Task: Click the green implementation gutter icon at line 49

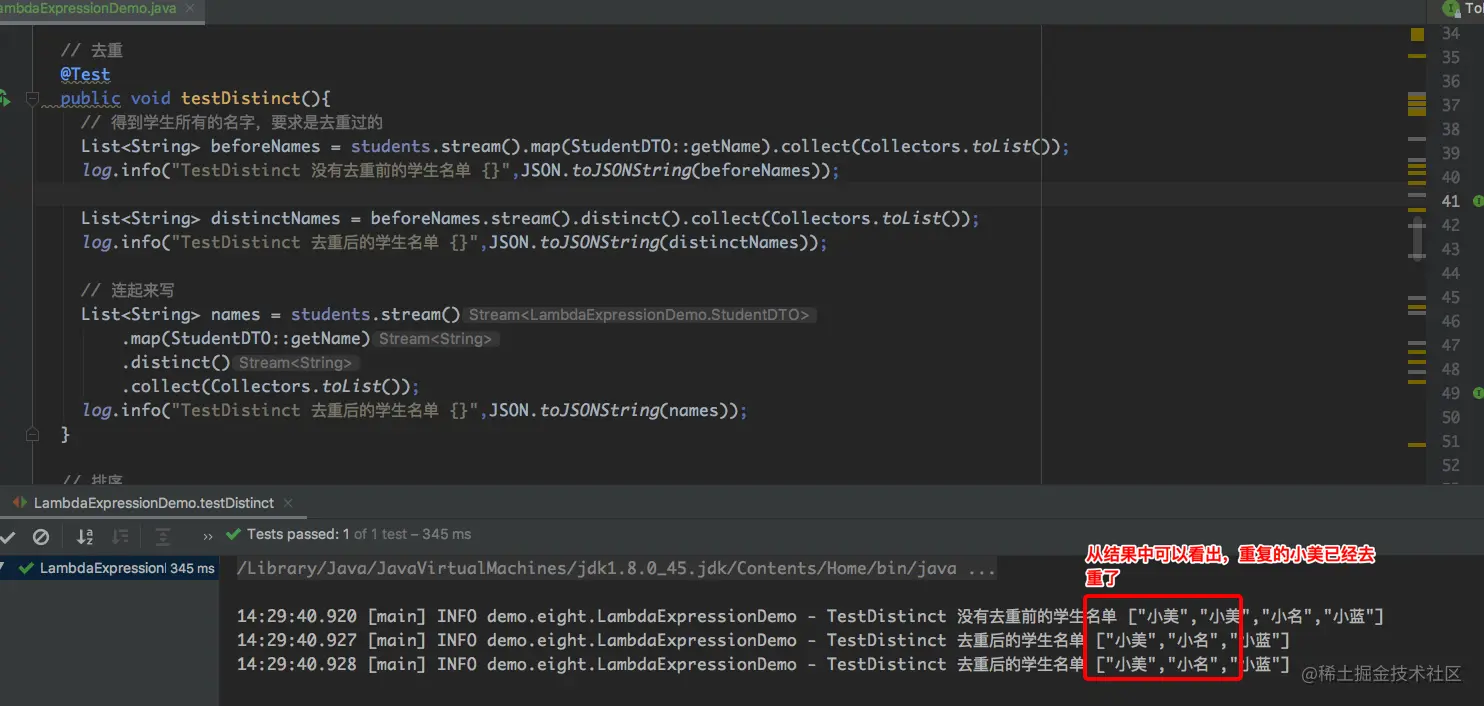Action: click(x=1479, y=393)
